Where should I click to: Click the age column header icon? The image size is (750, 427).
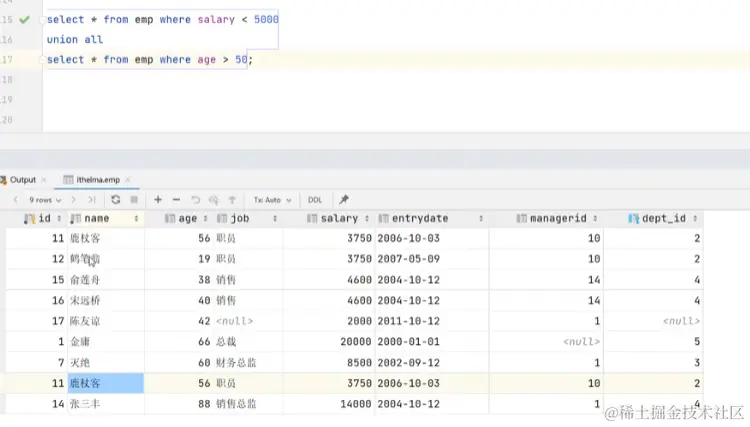point(170,219)
